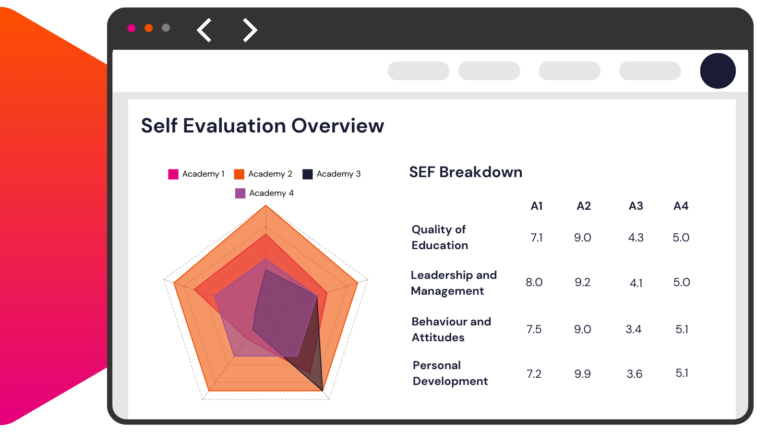
Task: Click the grey window dot
Action: [166, 28]
